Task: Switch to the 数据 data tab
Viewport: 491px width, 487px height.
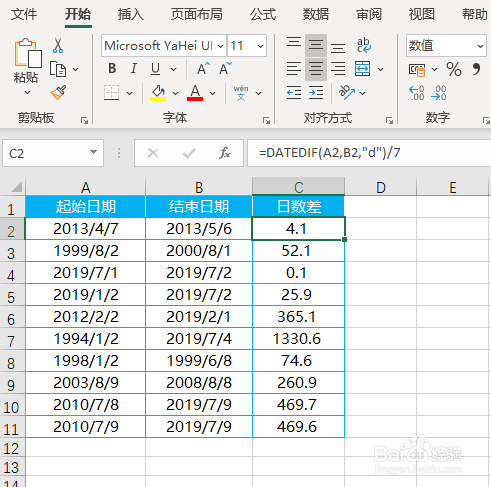Action: pyautogui.click(x=316, y=15)
